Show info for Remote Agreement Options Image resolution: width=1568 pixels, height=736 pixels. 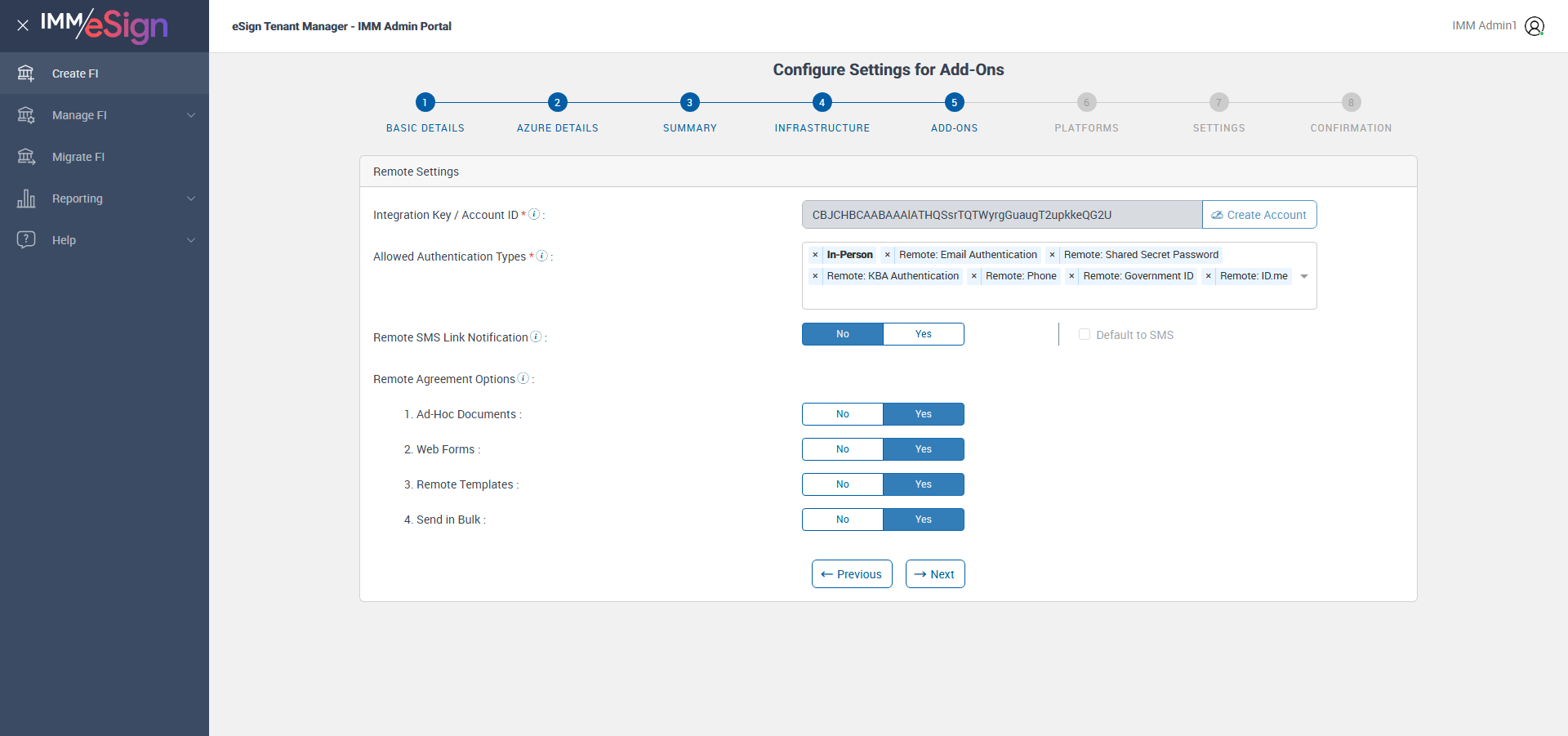(x=523, y=378)
